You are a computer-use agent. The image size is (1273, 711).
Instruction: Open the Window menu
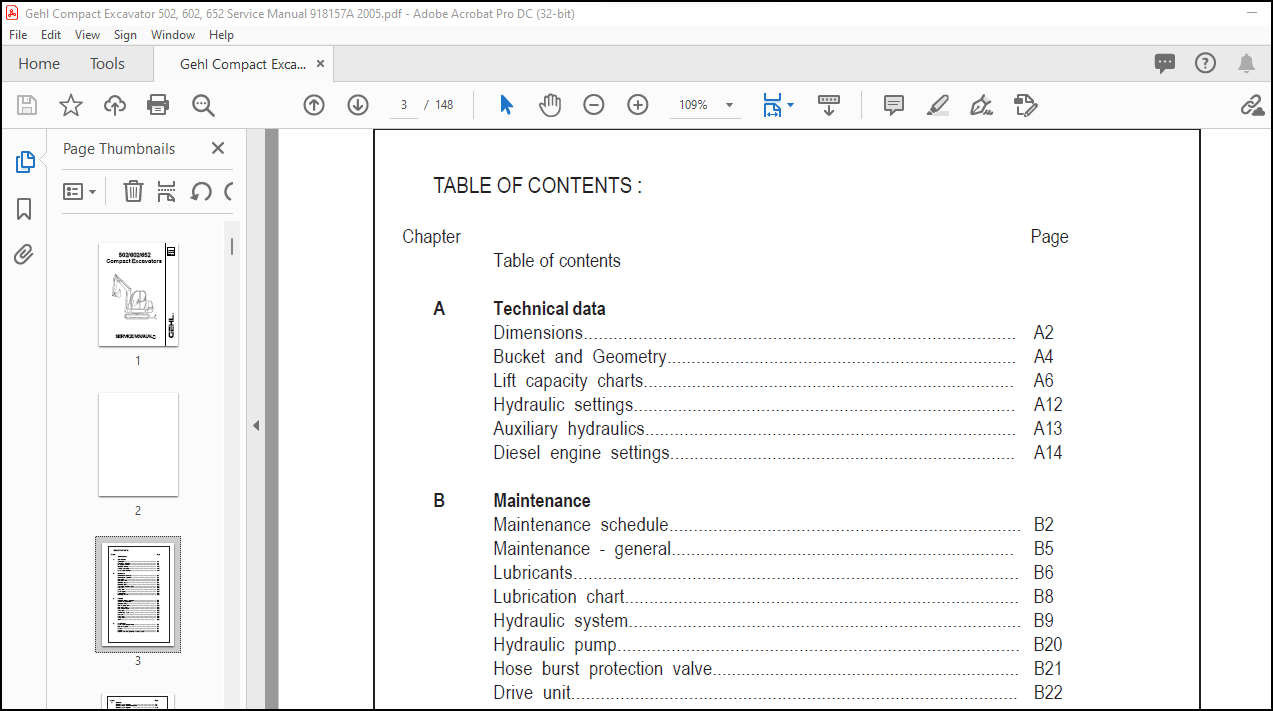[x=173, y=34]
